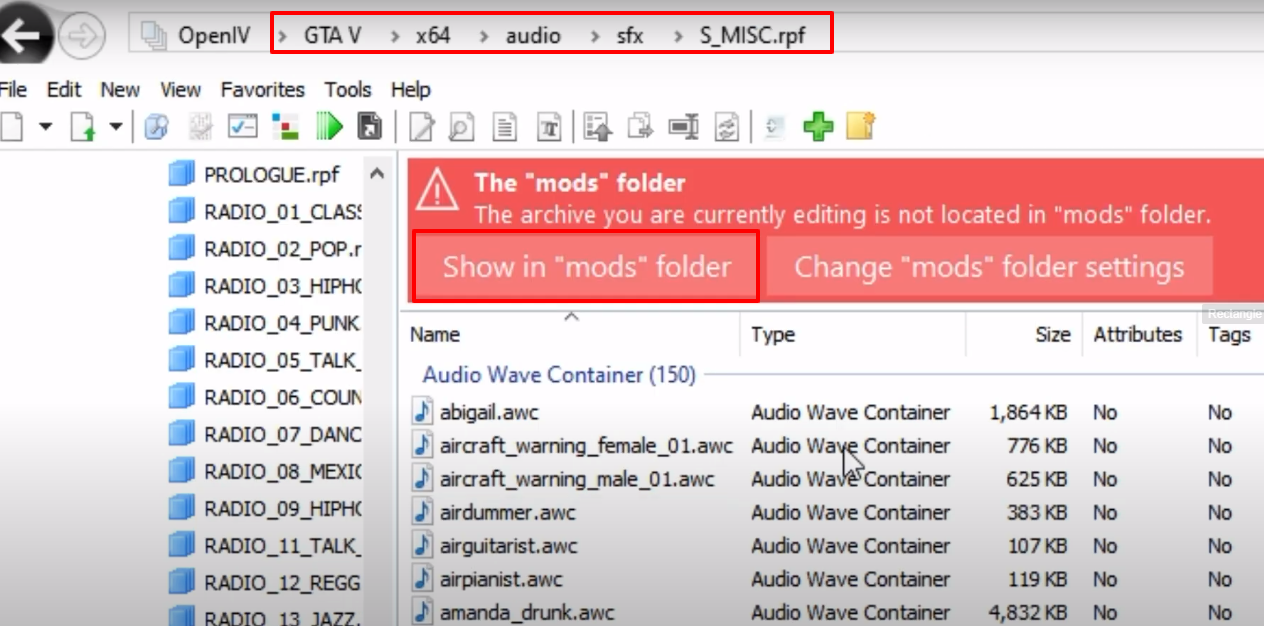Expand the sfx breadcrumb chevron
Image resolution: width=1264 pixels, height=626 pixels.
point(597,37)
